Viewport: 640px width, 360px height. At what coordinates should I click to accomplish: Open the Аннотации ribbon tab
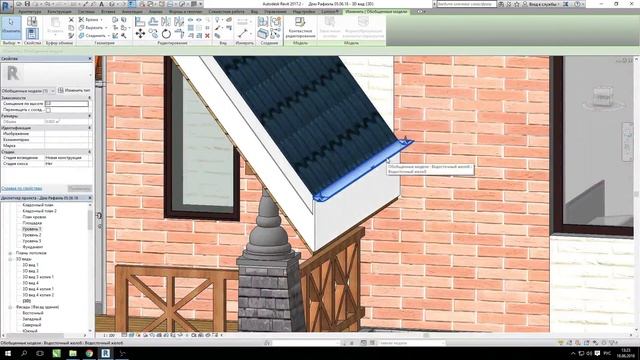click(x=132, y=12)
